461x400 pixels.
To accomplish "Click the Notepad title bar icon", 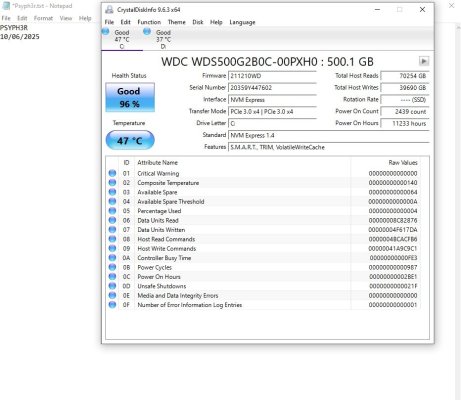I will coord(6,6).
